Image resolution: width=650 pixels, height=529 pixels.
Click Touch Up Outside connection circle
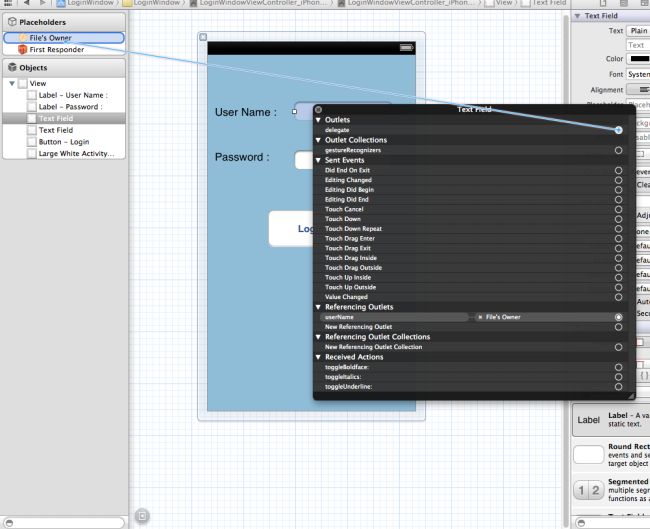[x=618, y=287]
